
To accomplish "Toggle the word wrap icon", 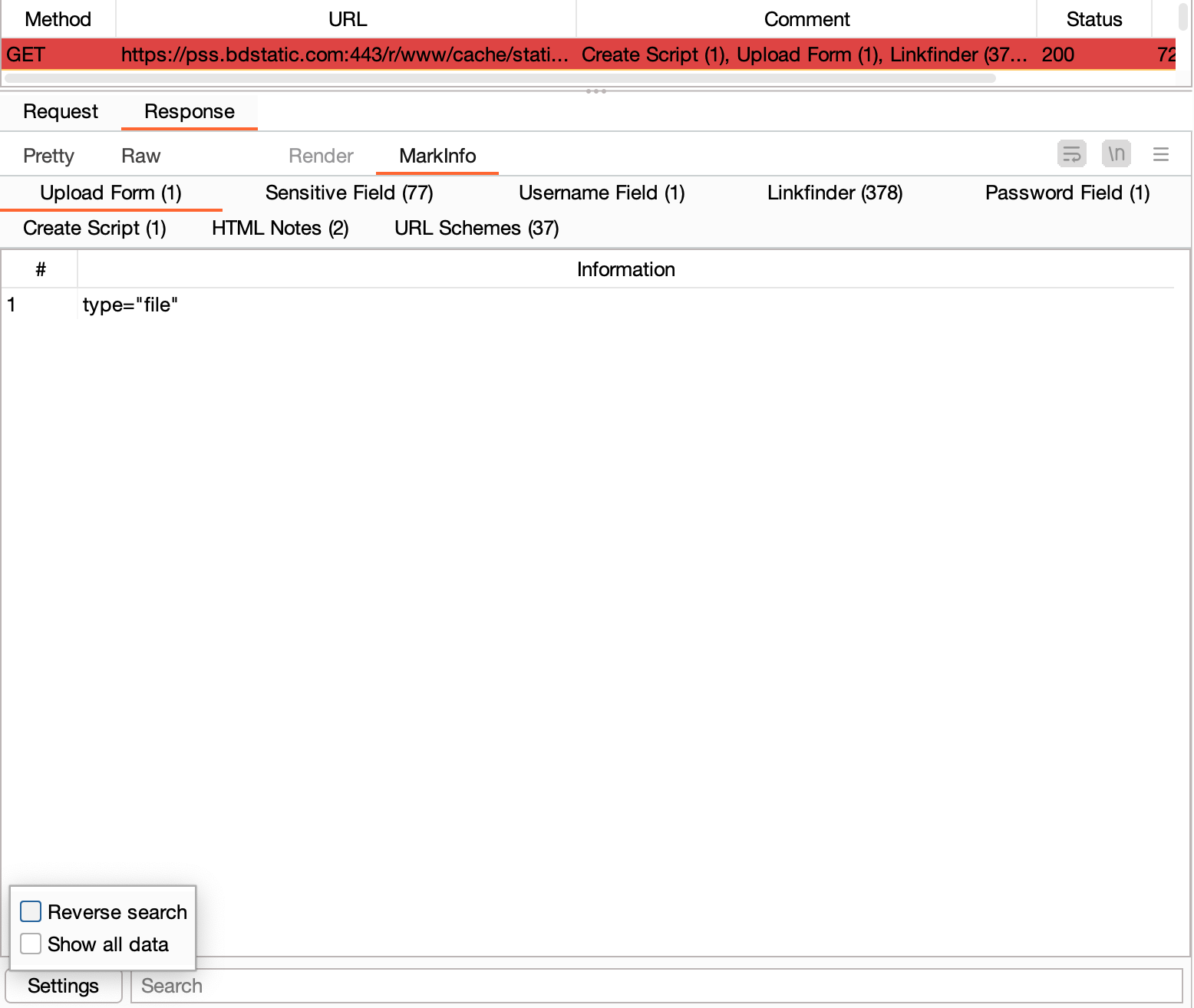I will pyautogui.click(x=1071, y=154).
